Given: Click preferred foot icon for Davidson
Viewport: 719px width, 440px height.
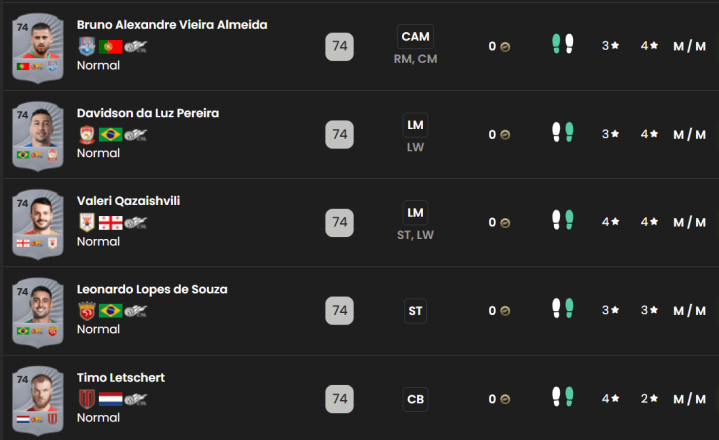Looking at the screenshot, I should pos(563,133).
